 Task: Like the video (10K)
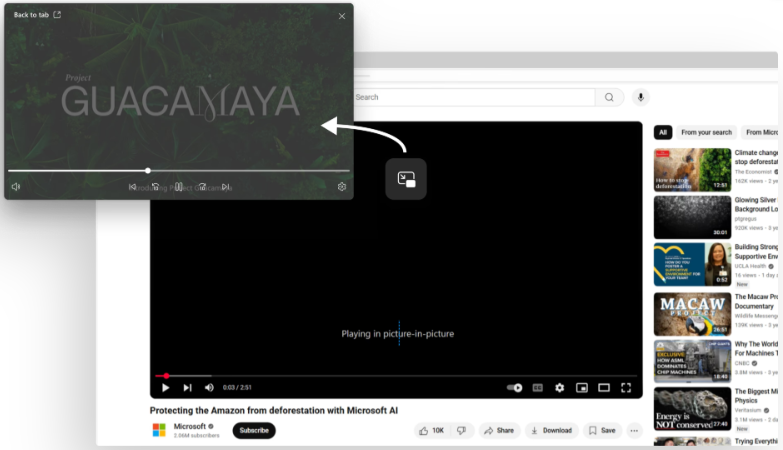[432, 431]
